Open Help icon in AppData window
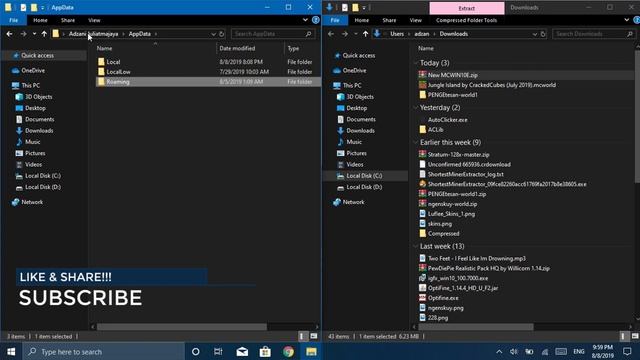The height and width of the screenshot is (360, 640). [316, 20]
